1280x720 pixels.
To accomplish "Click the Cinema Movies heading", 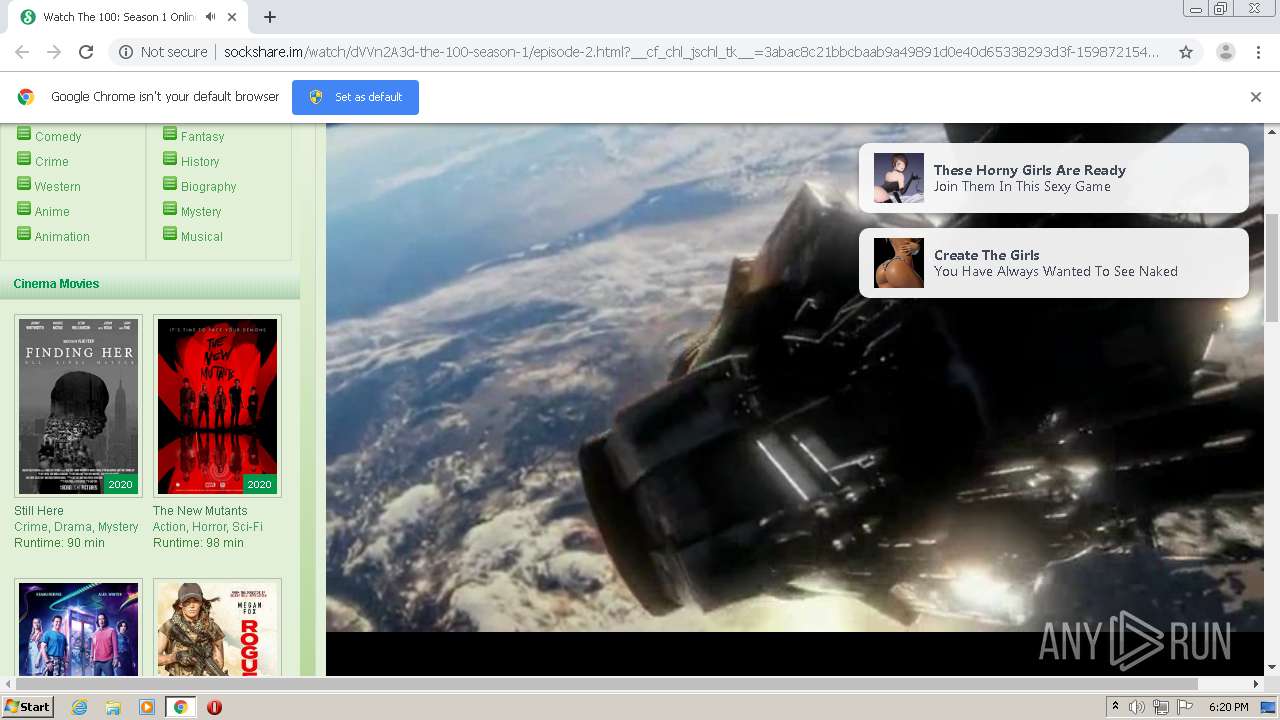I will (x=56, y=284).
